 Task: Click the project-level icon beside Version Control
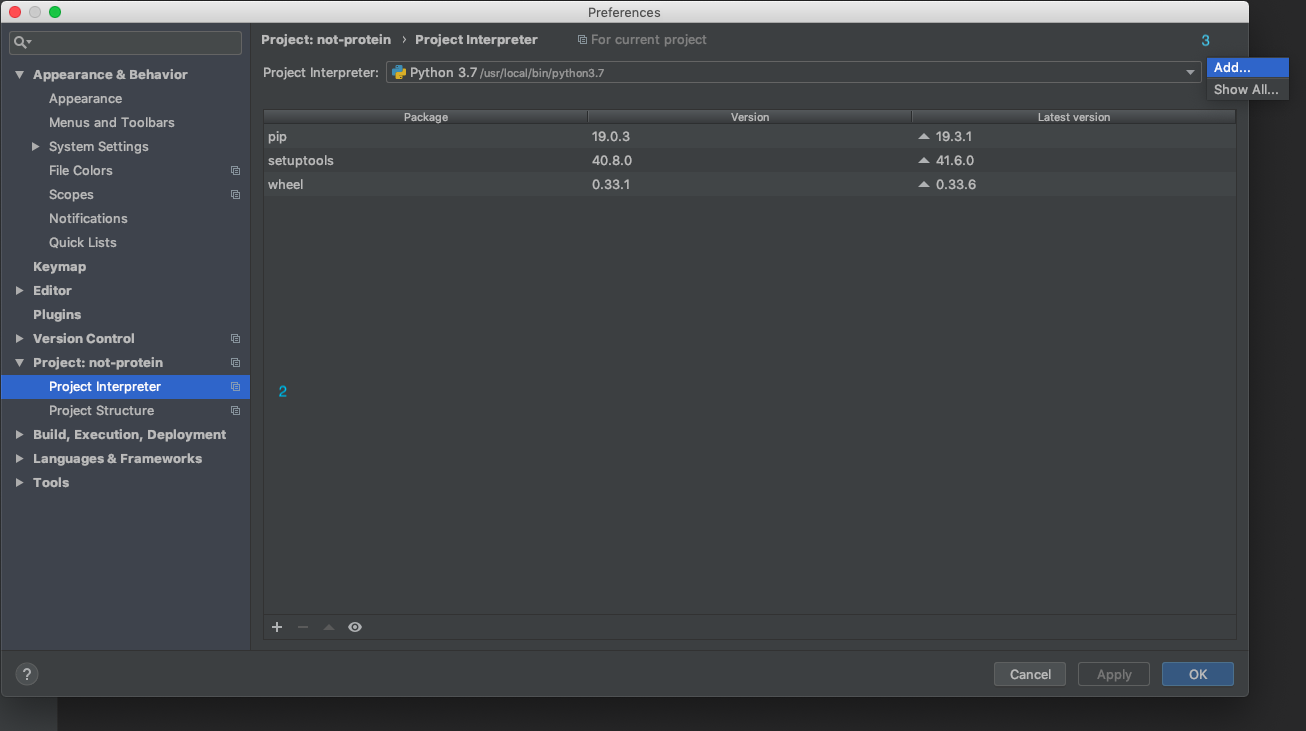tap(236, 339)
